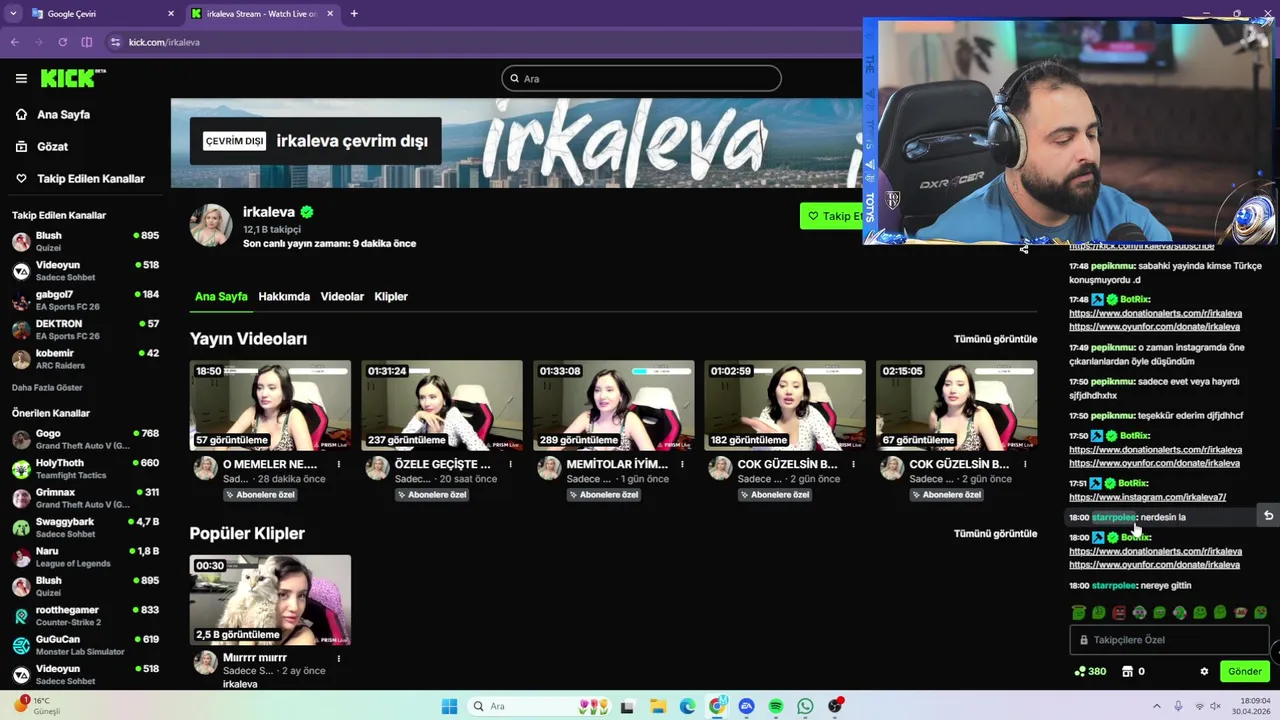1280x720 pixels.
Task: Expand the system tray hidden icons
Action: pos(1157,706)
